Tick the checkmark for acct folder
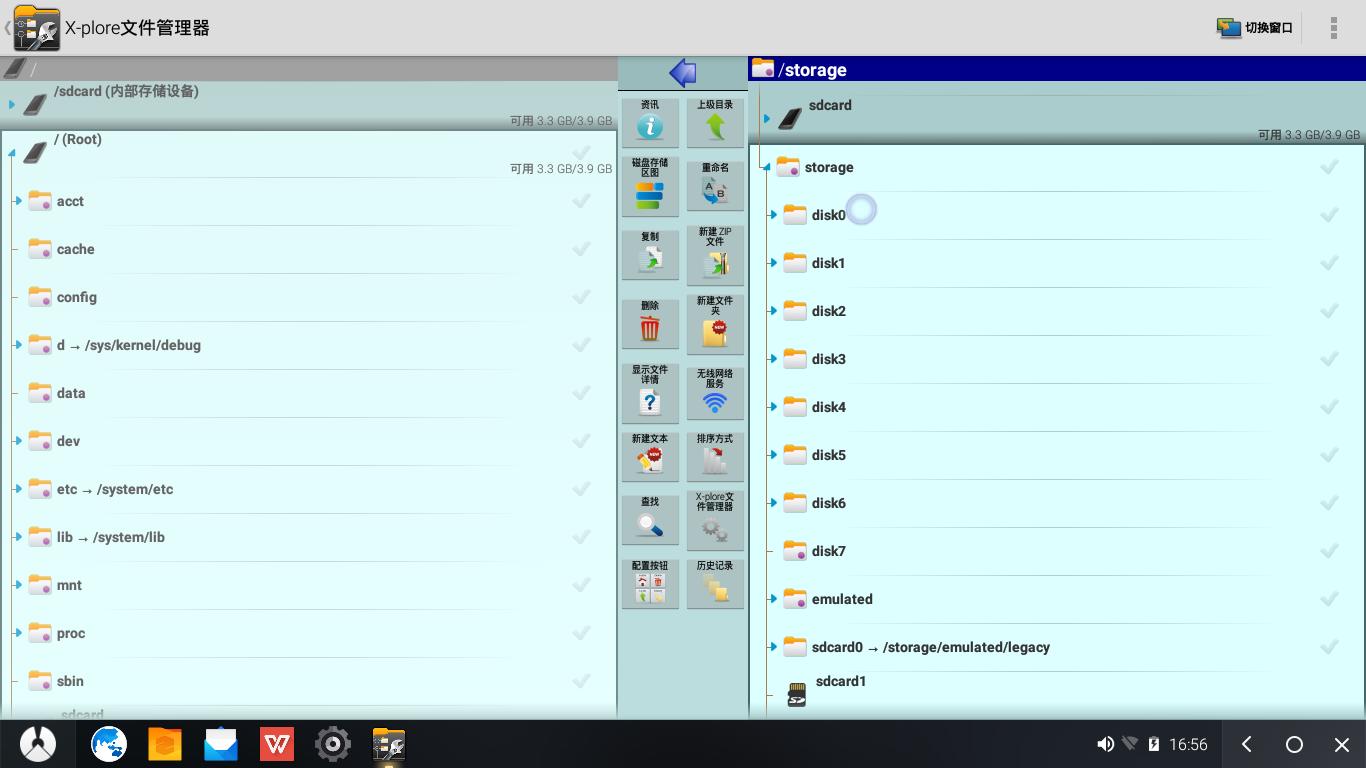Screen dimensions: 1366x768 click(581, 201)
